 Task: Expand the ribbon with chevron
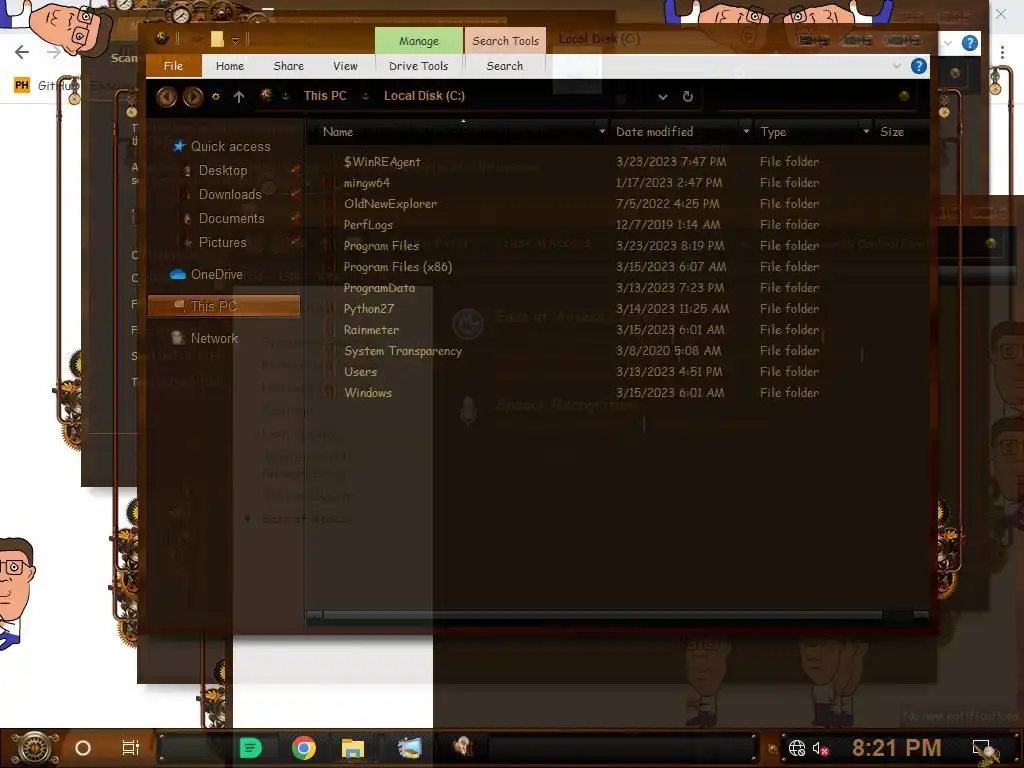pos(897,66)
